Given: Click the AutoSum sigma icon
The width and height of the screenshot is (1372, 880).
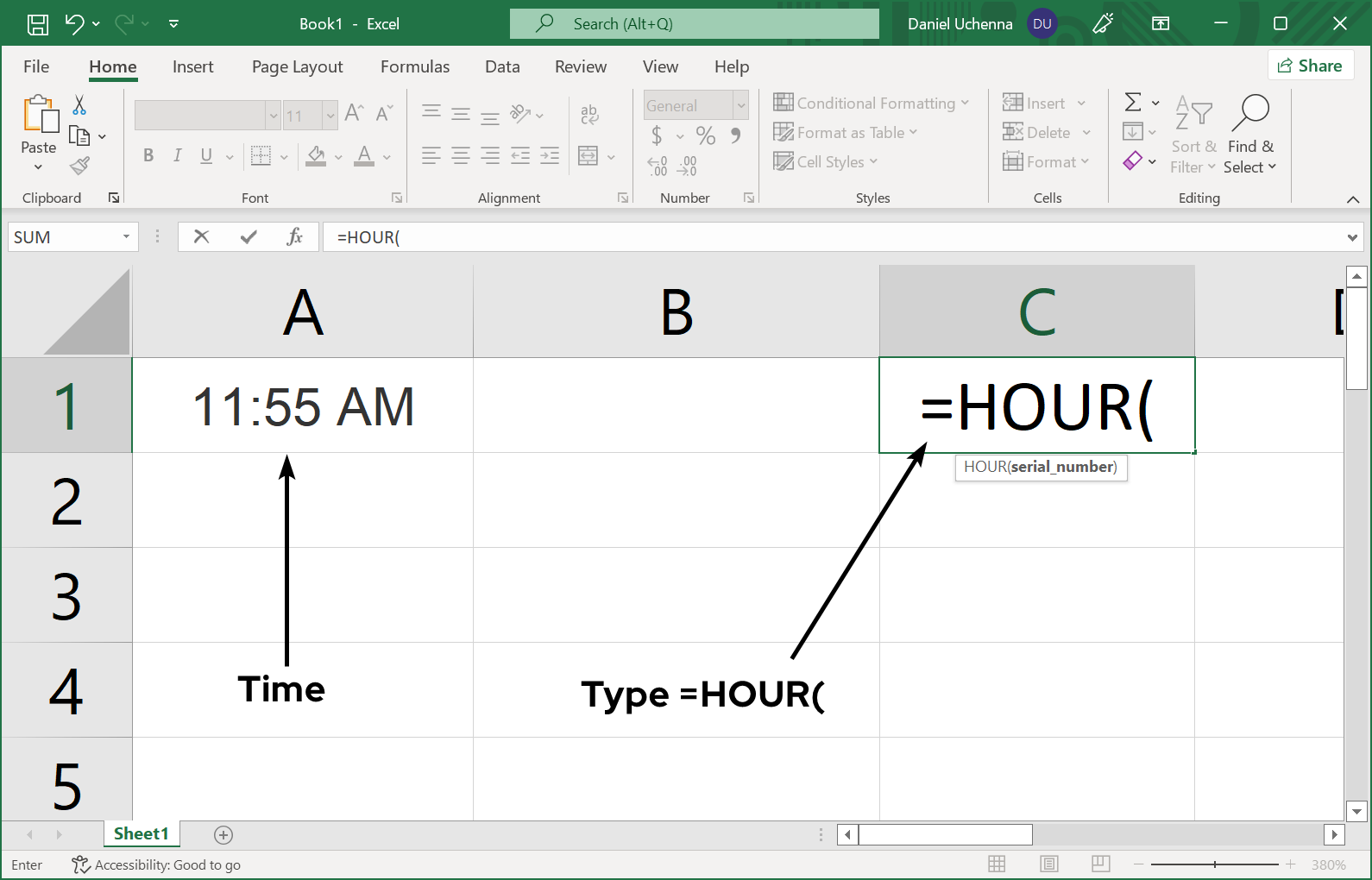Looking at the screenshot, I should click(1133, 103).
